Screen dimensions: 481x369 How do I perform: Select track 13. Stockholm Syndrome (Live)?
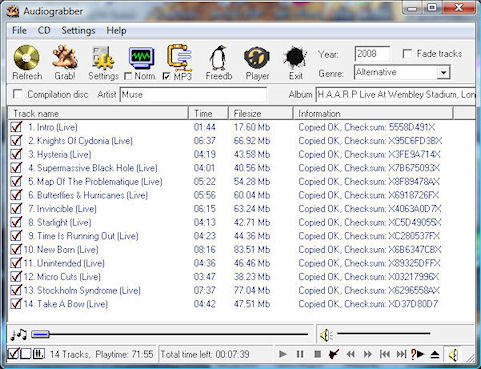coord(82,290)
